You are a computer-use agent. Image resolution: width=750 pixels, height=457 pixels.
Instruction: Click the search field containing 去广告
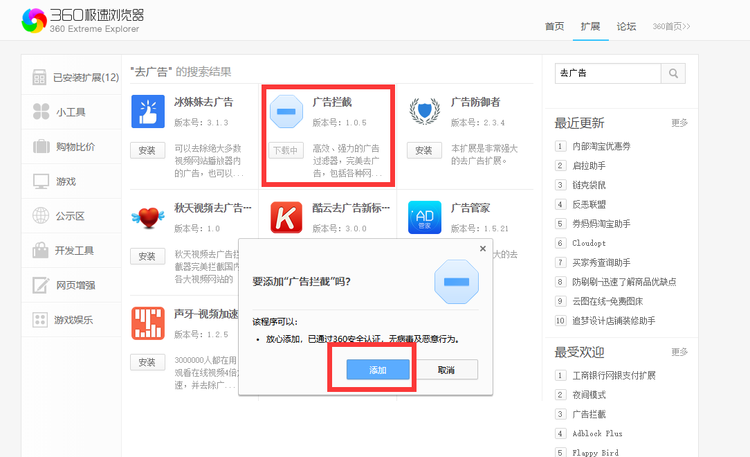(608, 73)
